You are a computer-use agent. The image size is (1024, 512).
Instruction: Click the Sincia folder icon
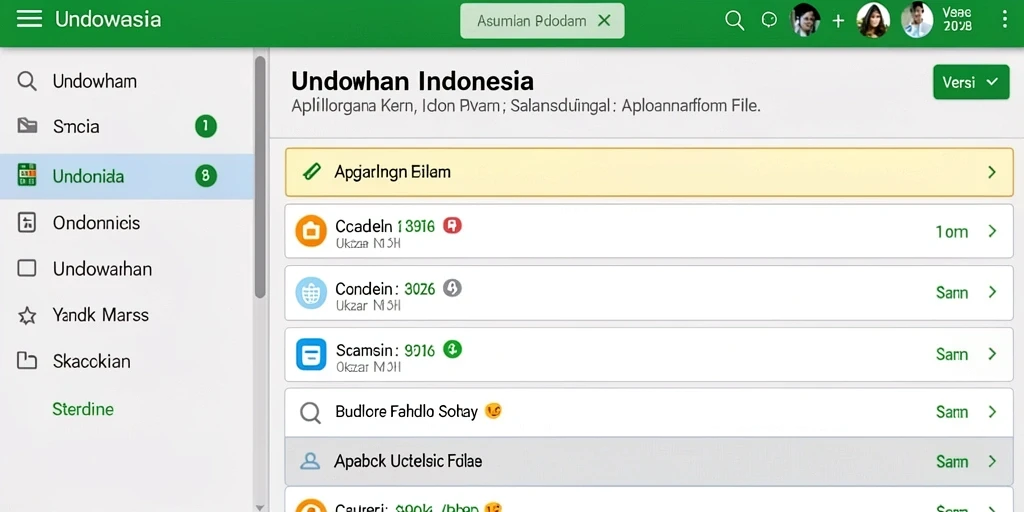[x=27, y=126]
